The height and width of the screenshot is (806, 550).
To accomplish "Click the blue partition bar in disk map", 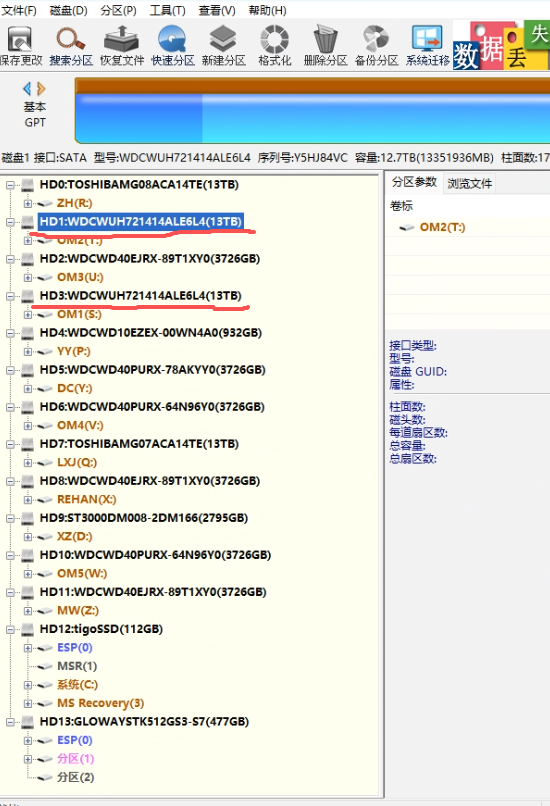I will pos(313,118).
